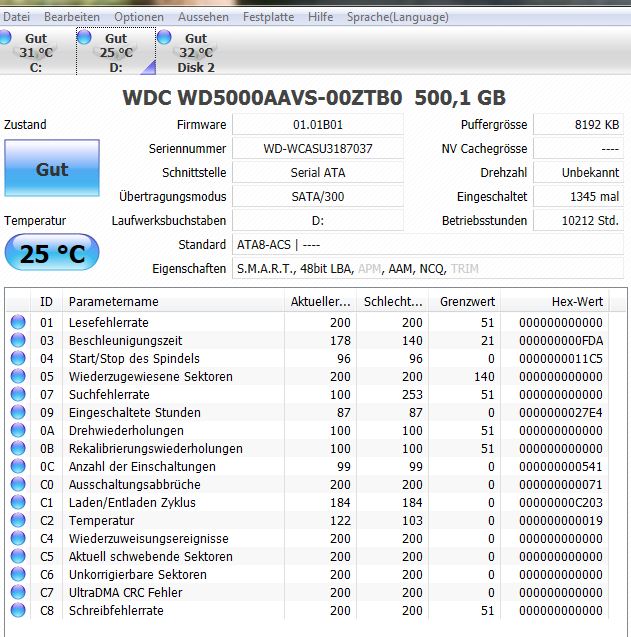Click the Grenzwert column header

tap(464, 301)
